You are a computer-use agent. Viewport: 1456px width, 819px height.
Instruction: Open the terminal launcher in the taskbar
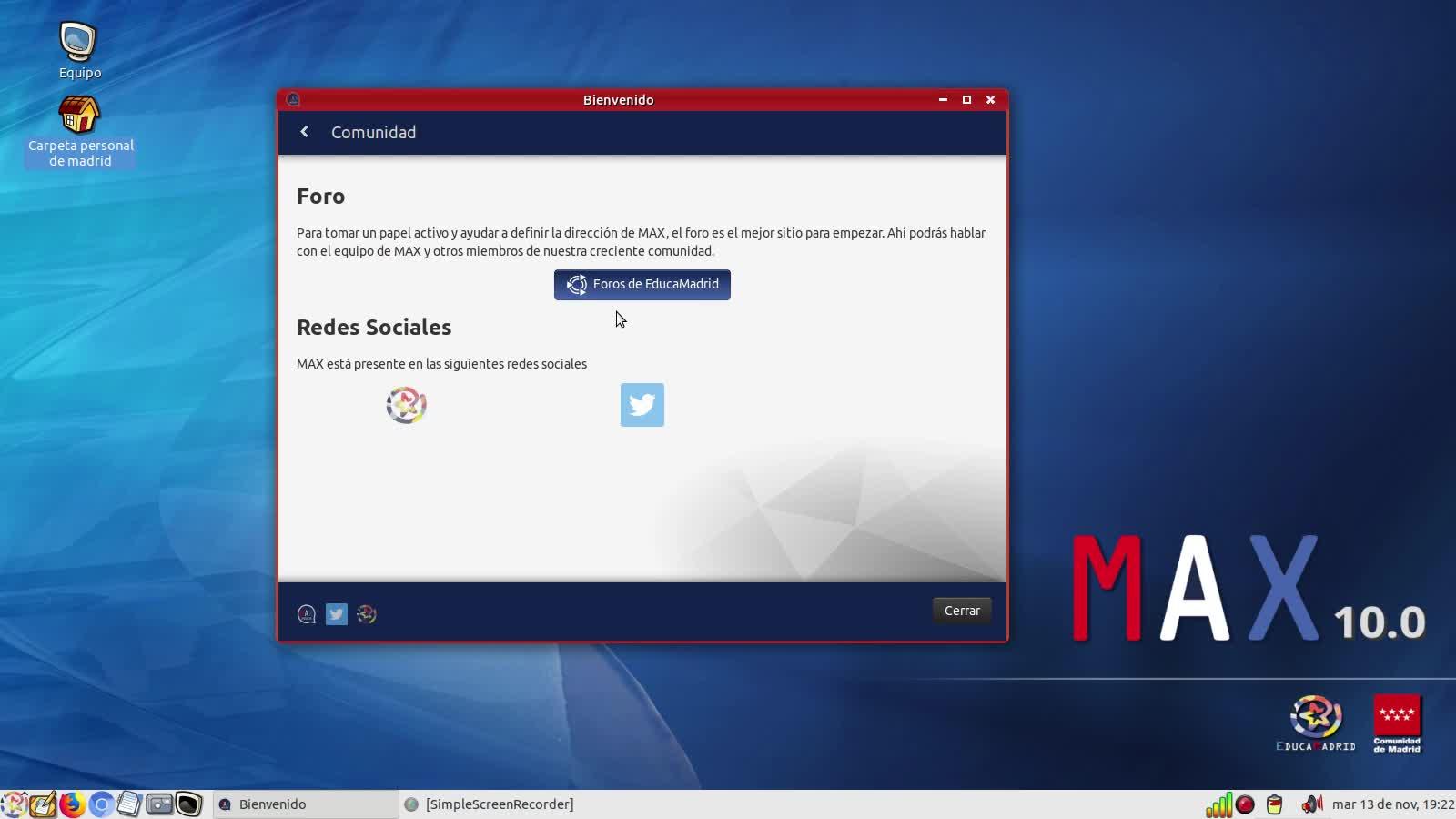click(188, 804)
